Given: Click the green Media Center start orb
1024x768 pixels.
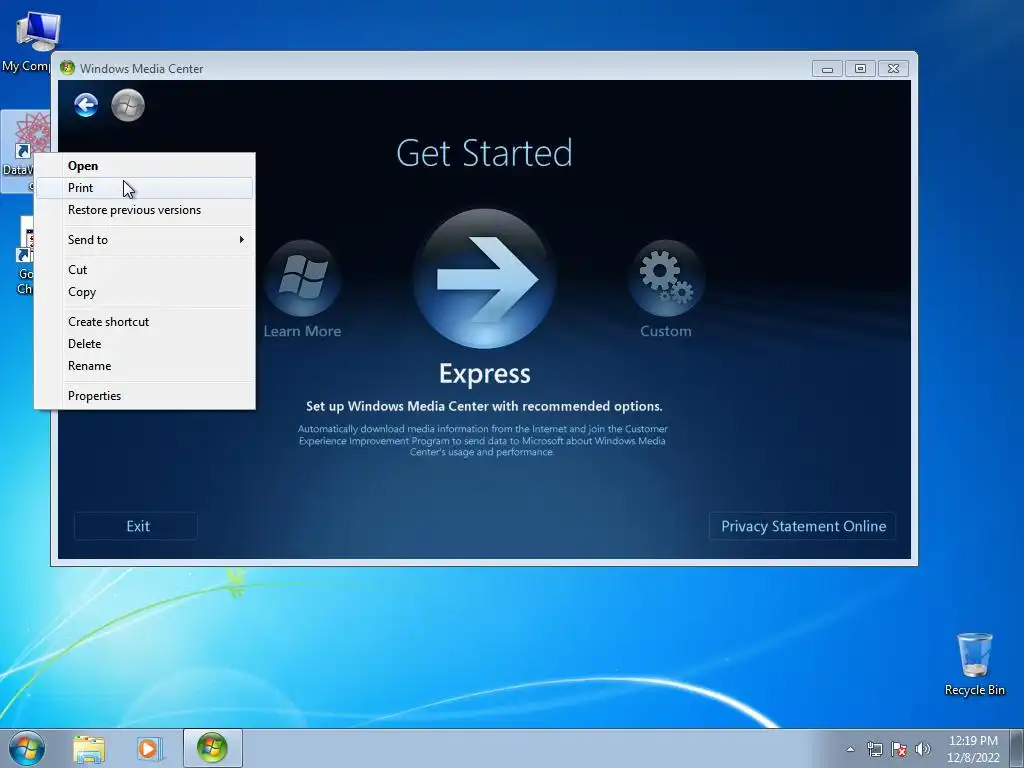Looking at the screenshot, I should [x=128, y=105].
